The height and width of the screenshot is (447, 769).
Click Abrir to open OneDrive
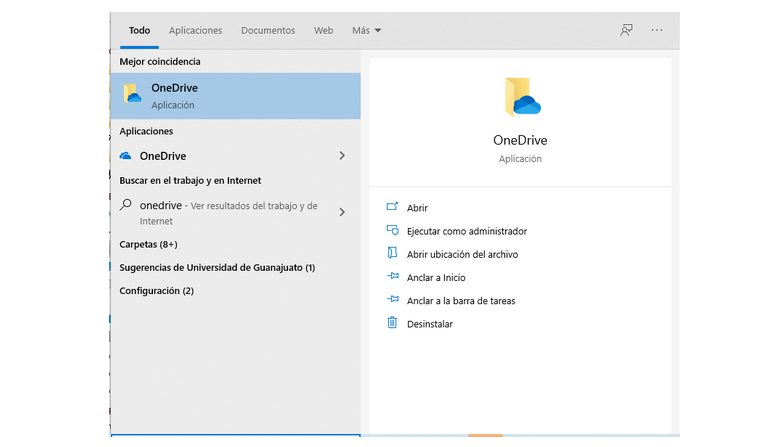pyautogui.click(x=417, y=208)
